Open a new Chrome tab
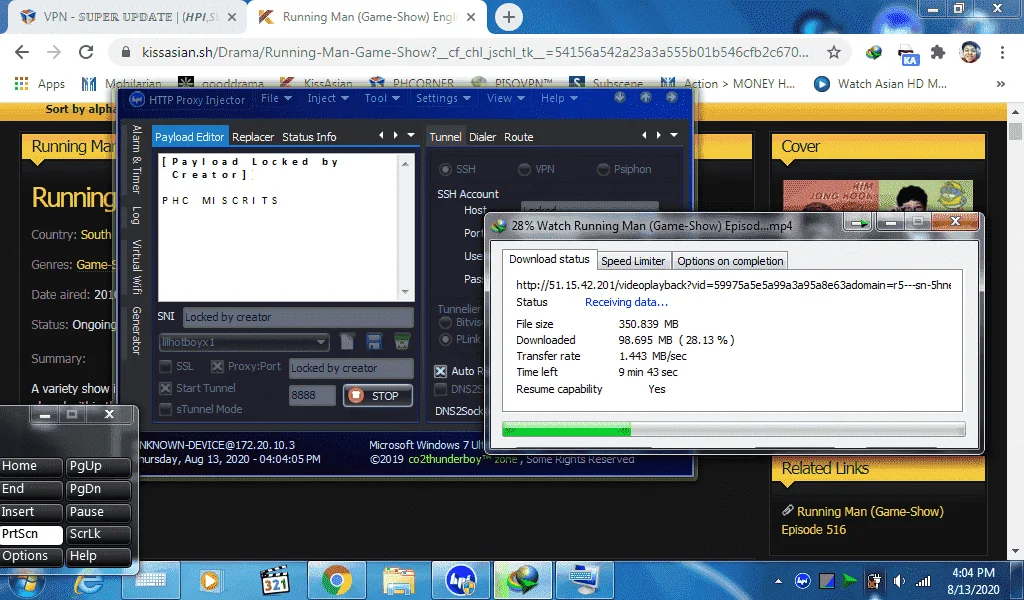Viewport: 1024px width, 600px height. tap(509, 17)
